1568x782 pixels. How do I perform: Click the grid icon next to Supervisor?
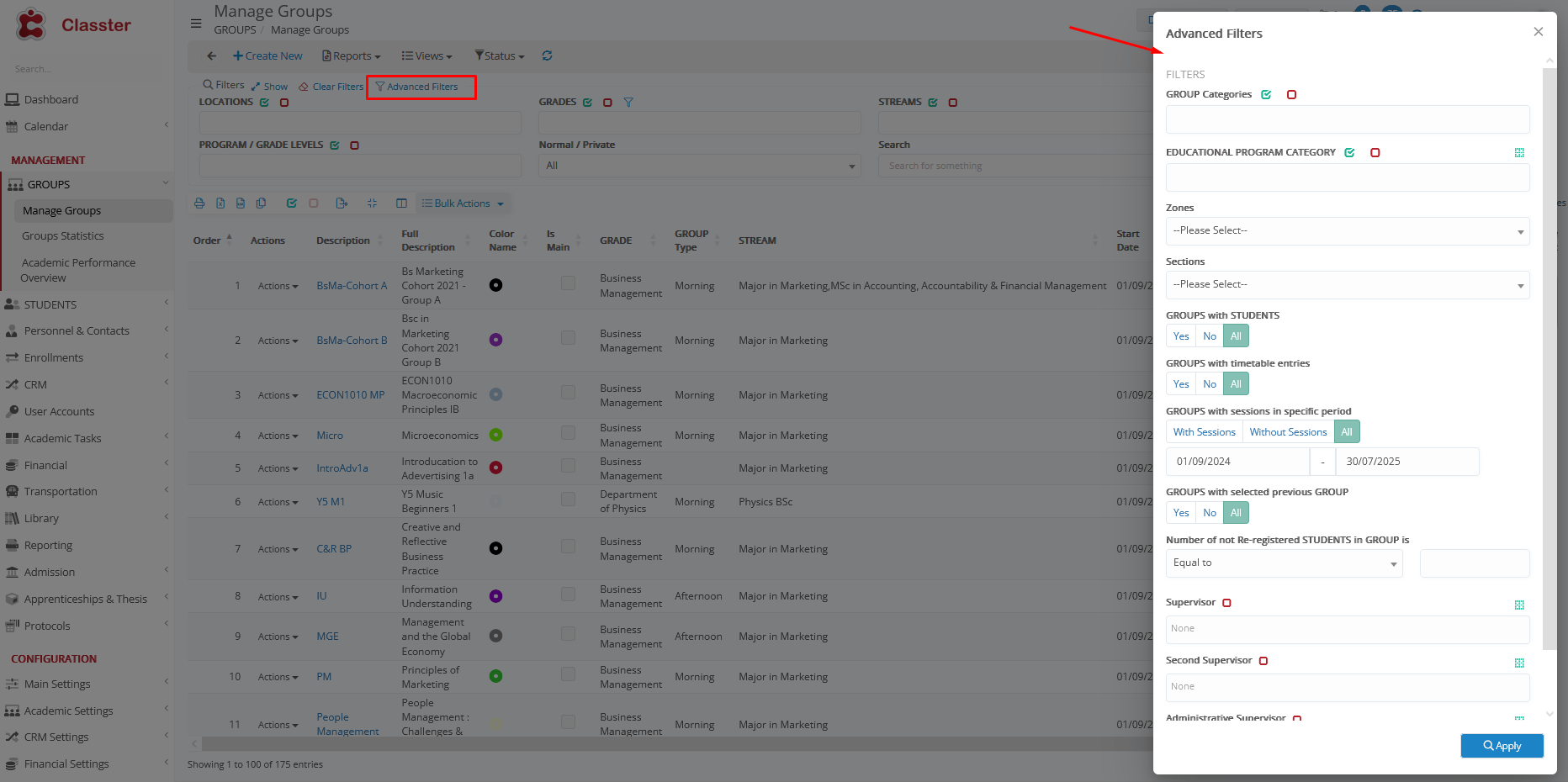pos(1519,605)
